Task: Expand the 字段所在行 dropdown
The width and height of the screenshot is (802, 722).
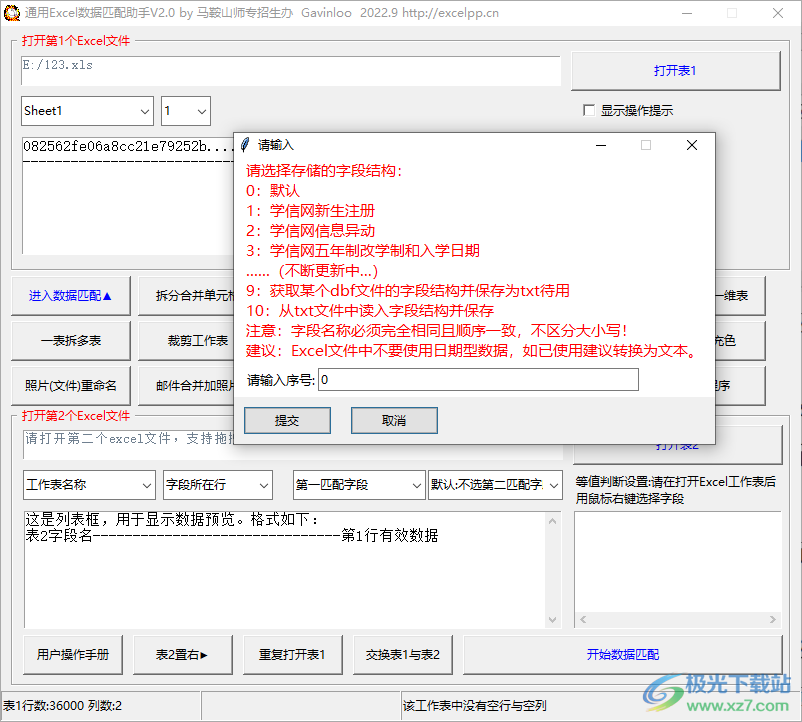Action: pyautogui.click(x=218, y=485)
